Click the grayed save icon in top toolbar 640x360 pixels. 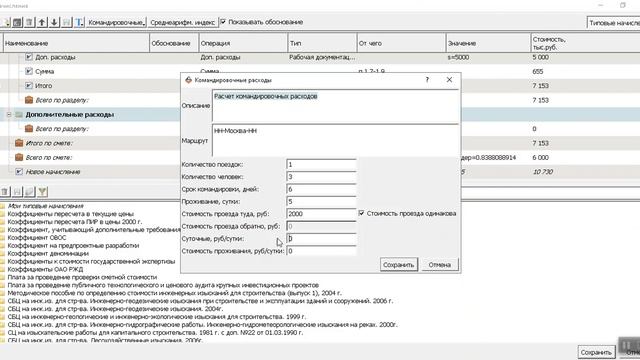point(67,22)
